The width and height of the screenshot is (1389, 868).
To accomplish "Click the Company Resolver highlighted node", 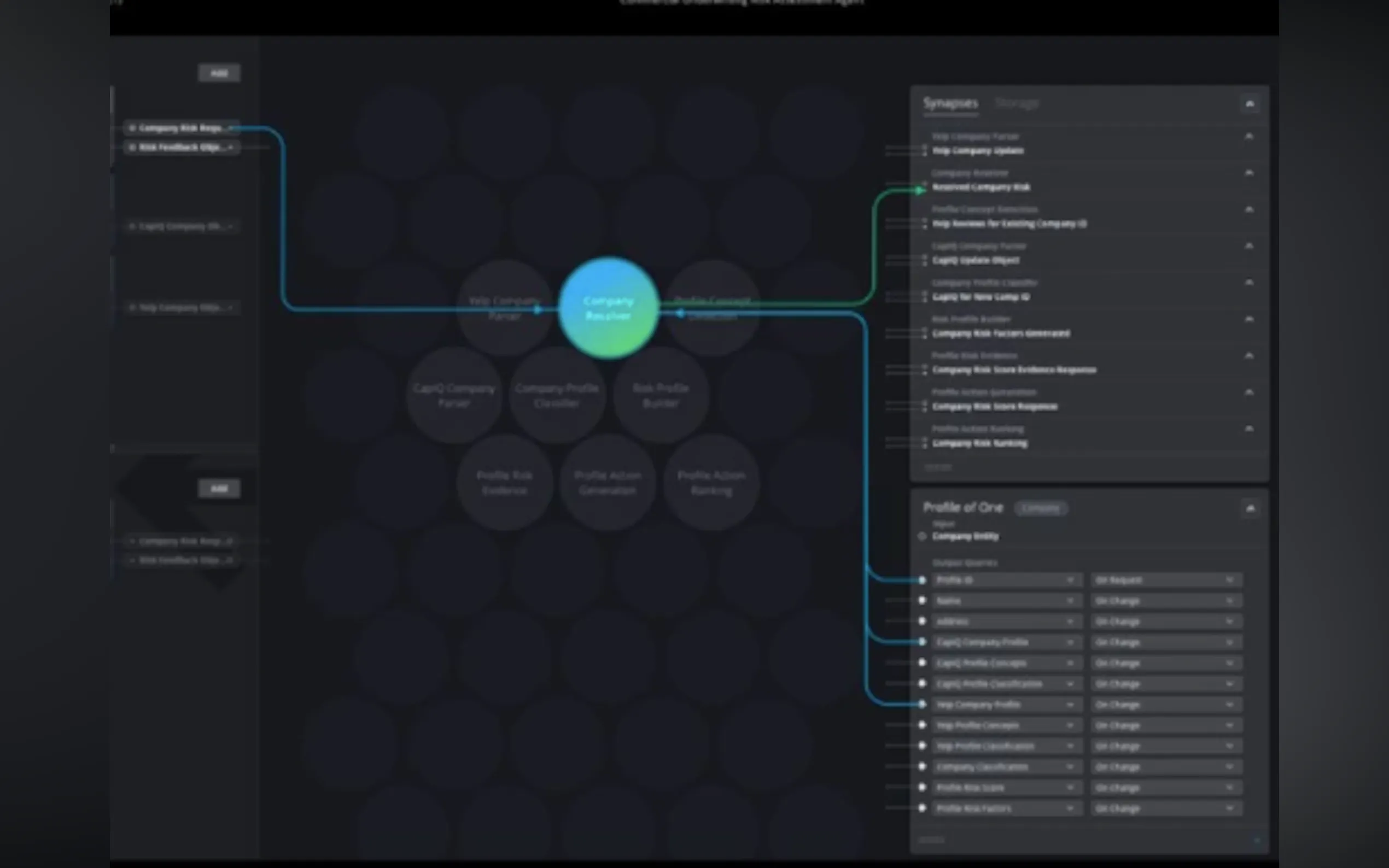I will click(x=608, y=308).
